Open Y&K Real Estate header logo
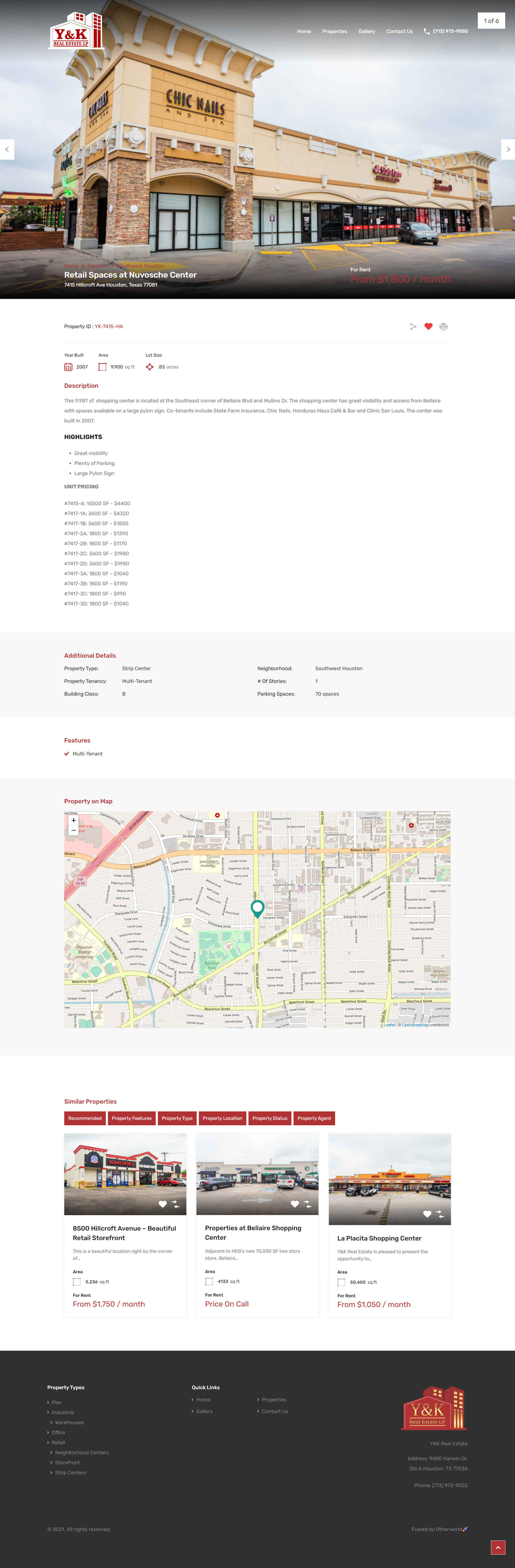This screenshot has height=1568, width=515. [77, 31]
